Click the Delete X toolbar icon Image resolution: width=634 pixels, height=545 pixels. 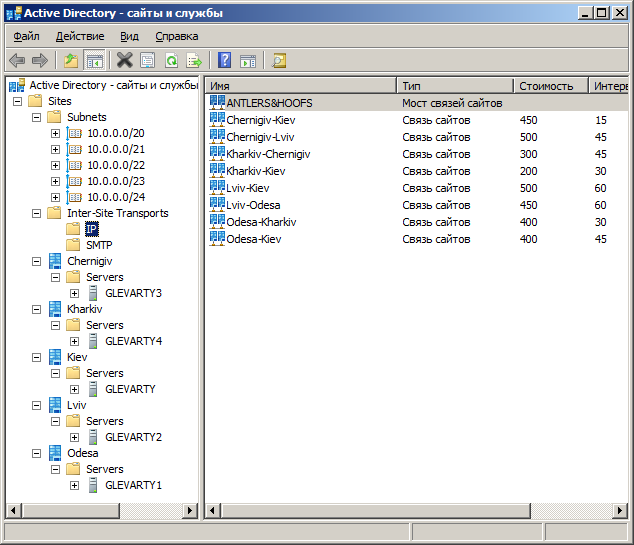point(125,61)
